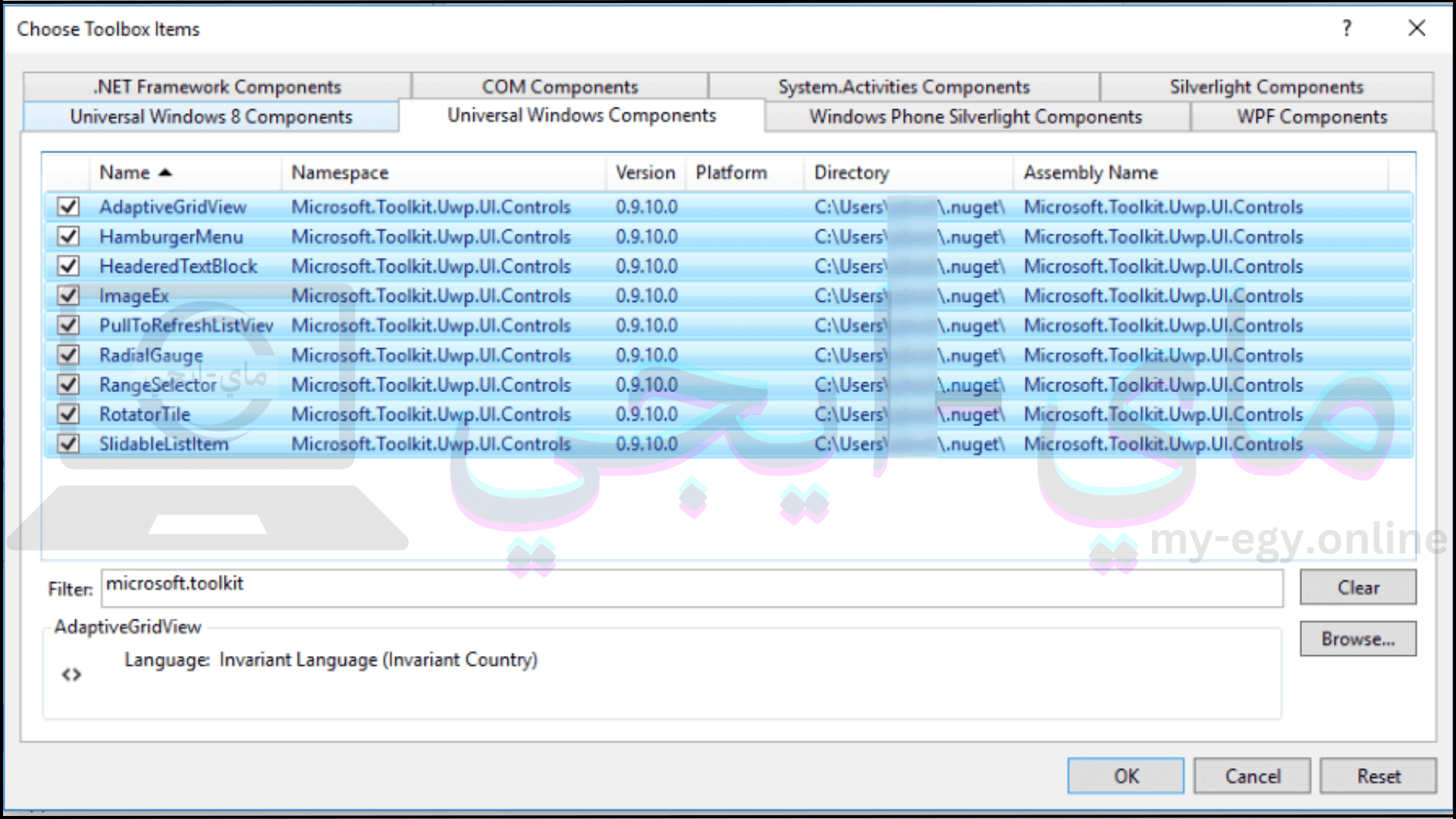Uncheck the PullToRefreshListView checkbox

69,325
